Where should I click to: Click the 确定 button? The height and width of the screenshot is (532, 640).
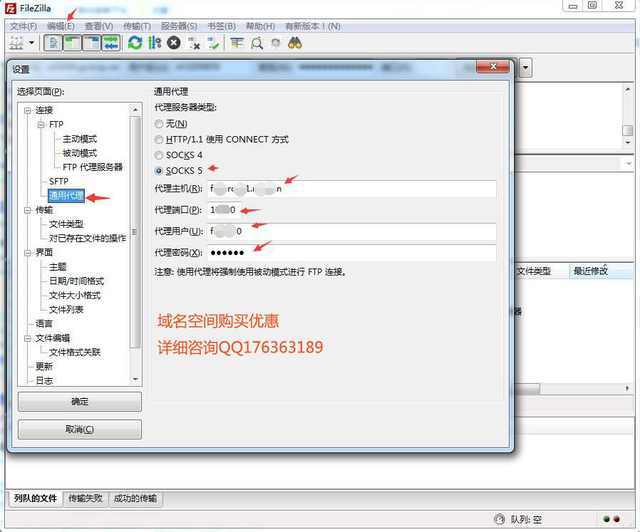tap(80, 401)
